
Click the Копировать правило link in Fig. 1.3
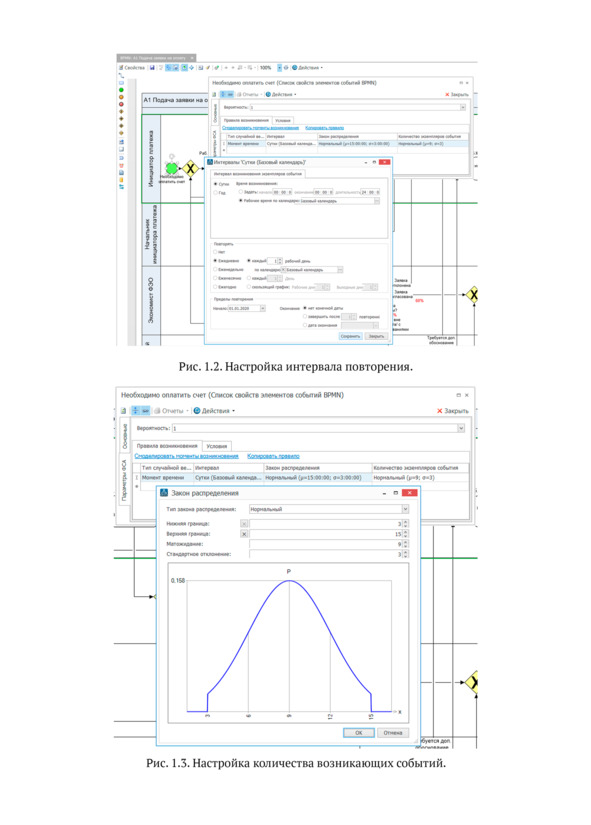273,456
